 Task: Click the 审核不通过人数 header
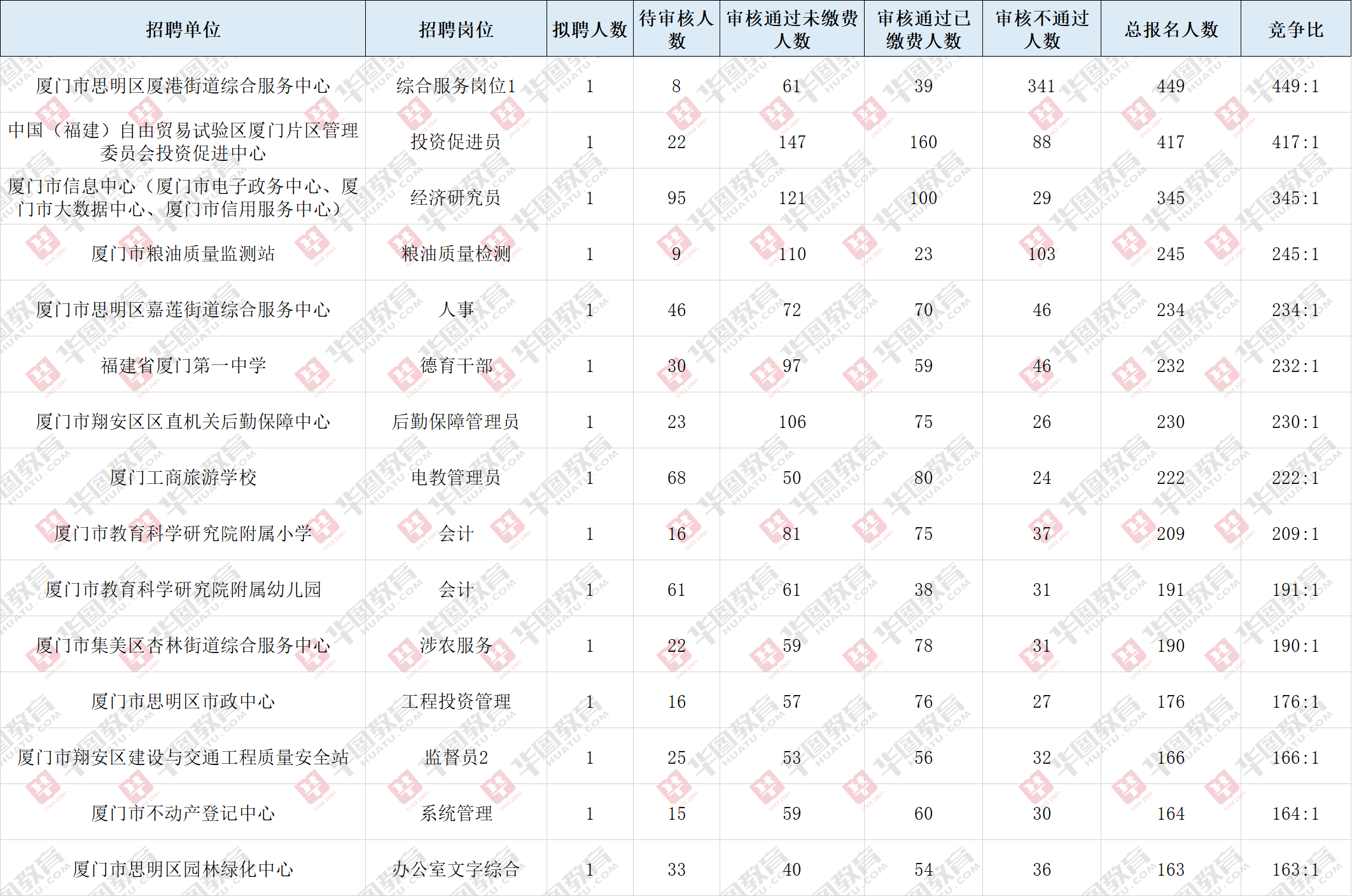coord(1042,29)
